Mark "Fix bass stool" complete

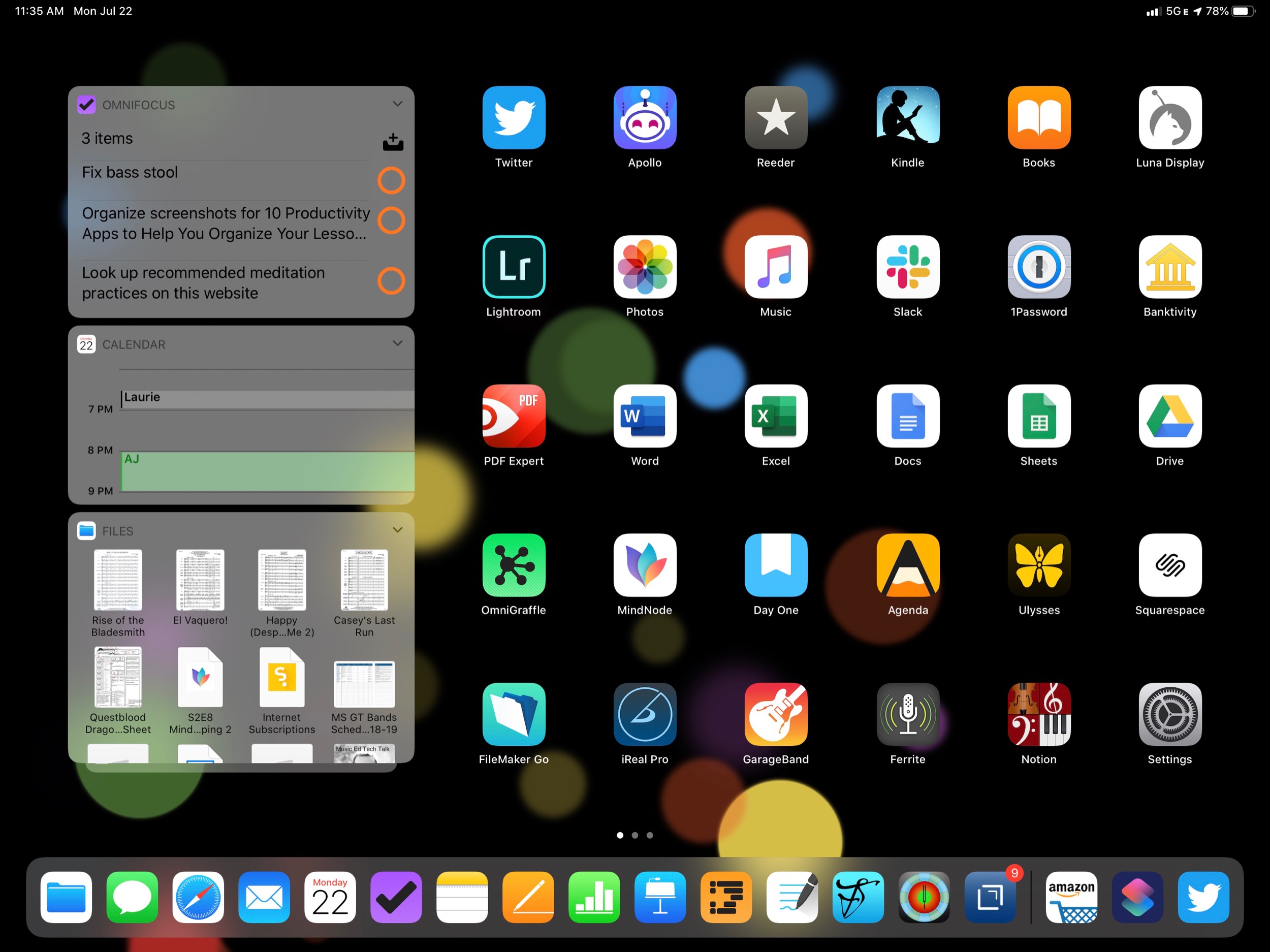point(391,180)
